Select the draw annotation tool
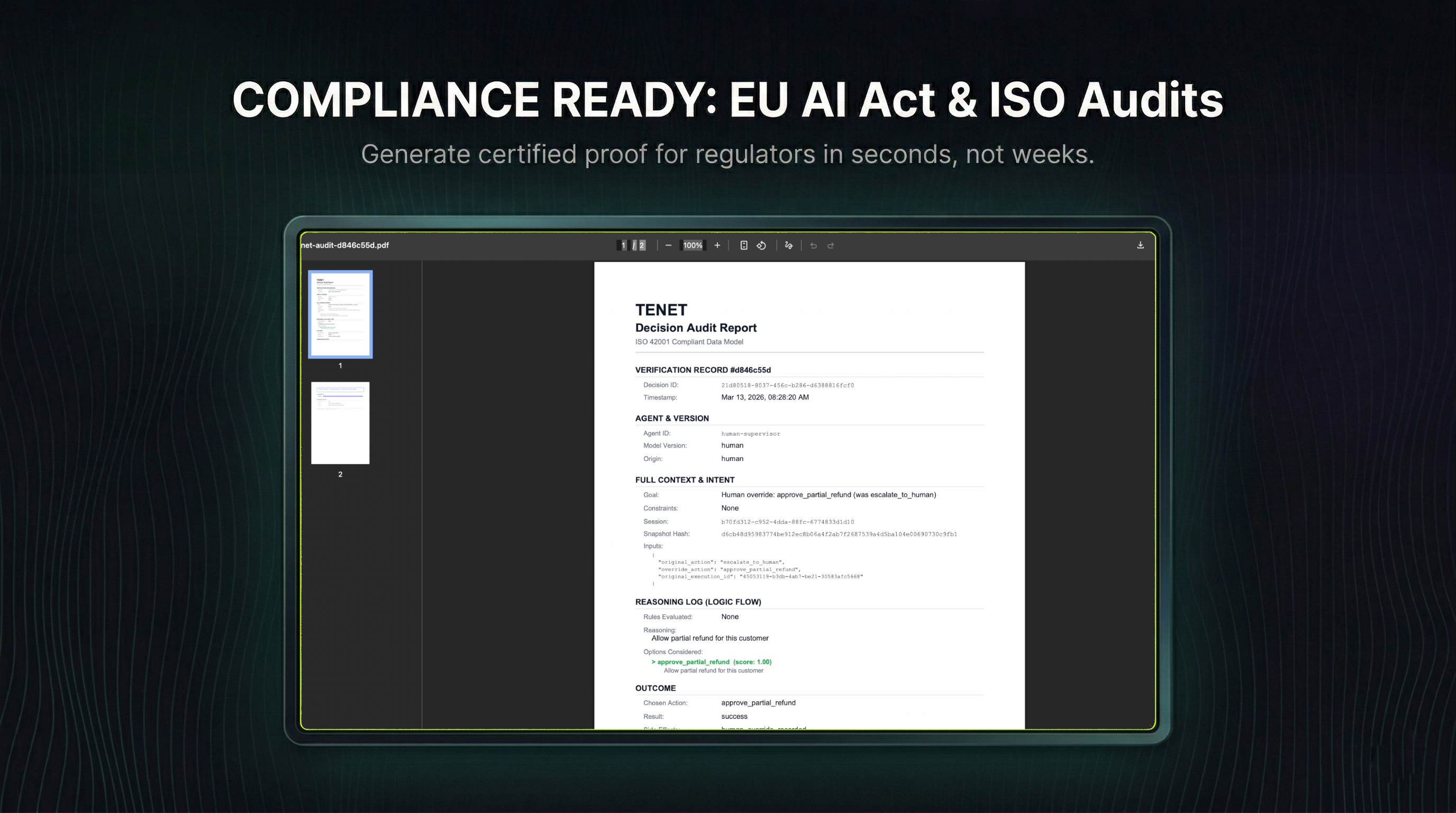 click(x=789, y=246)
